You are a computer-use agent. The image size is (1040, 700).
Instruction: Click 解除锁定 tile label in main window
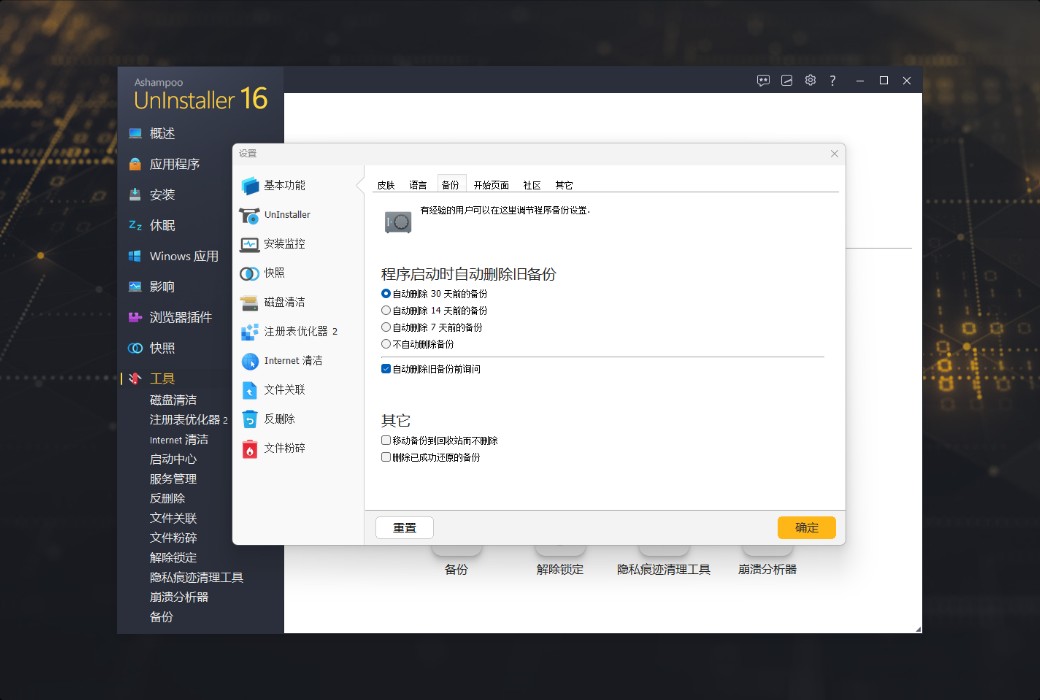click(x=560, y=570)
